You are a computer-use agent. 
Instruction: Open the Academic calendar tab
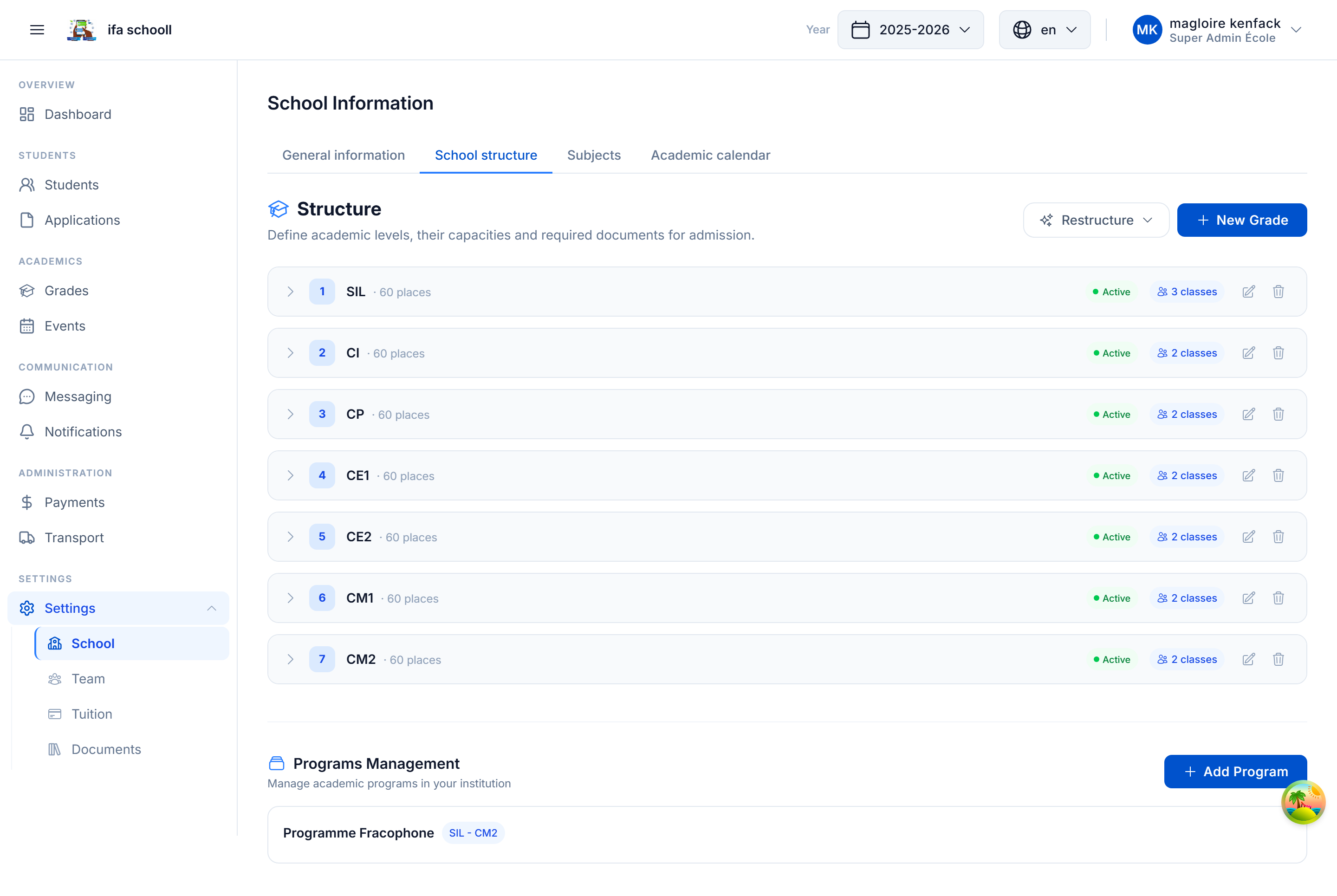coord(710,155)
